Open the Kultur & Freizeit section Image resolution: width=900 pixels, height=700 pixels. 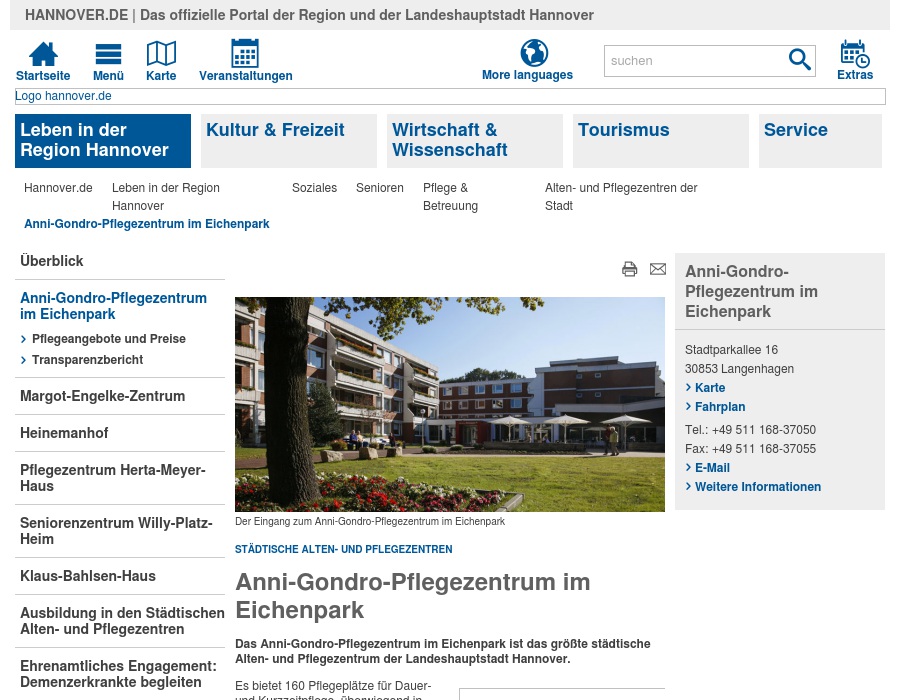[275, 130]
